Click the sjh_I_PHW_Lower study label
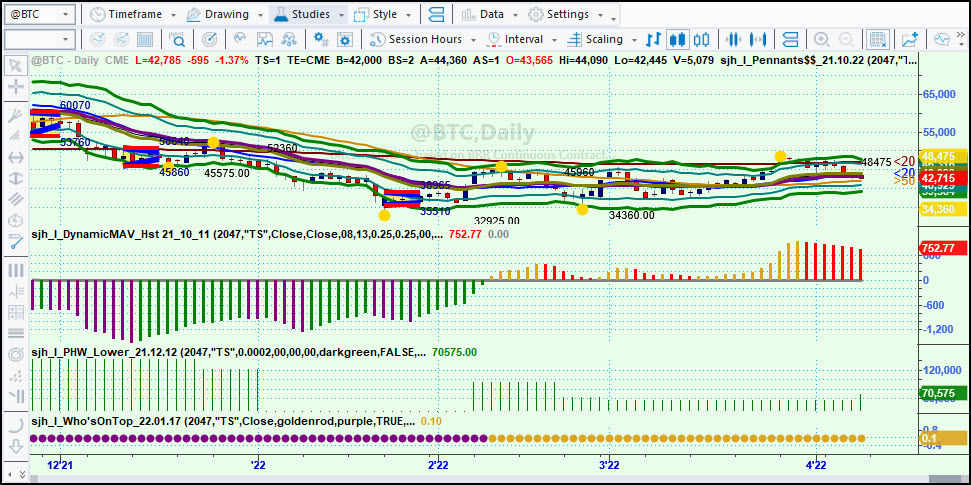The height and width of the screenshot is (485, 971). 228,352
